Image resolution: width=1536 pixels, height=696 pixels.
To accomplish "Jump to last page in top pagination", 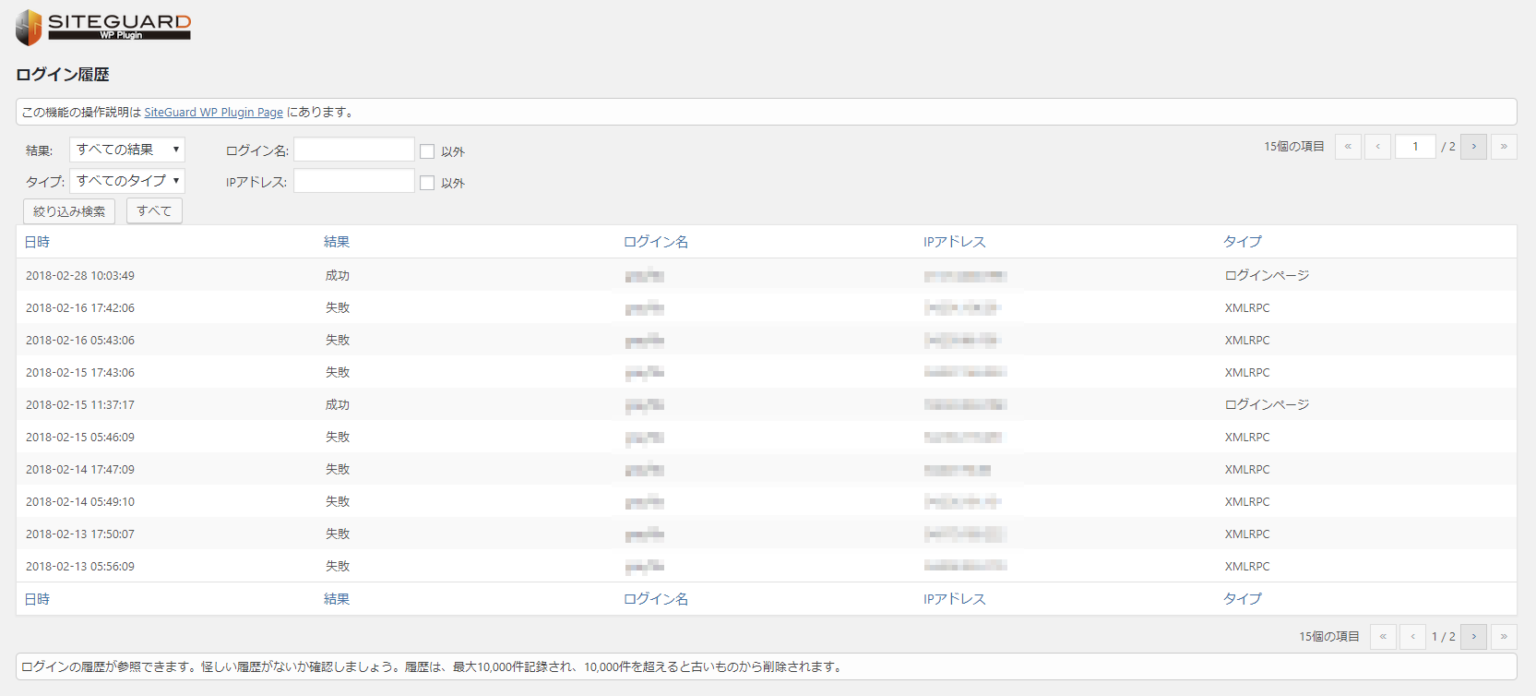I will (x=1504, y=147).
